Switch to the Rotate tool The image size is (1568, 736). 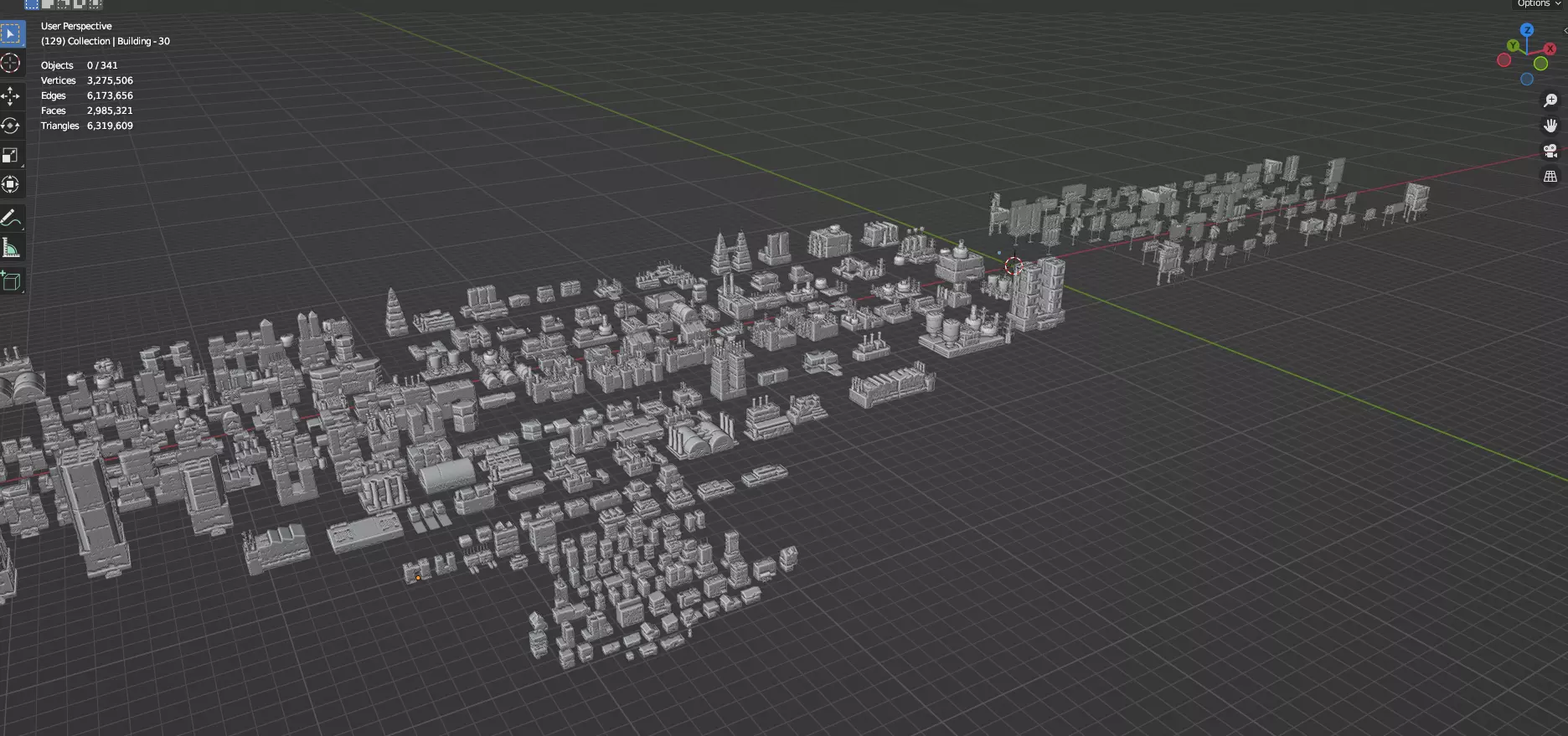pyautogui.click(x=11, y=126)
